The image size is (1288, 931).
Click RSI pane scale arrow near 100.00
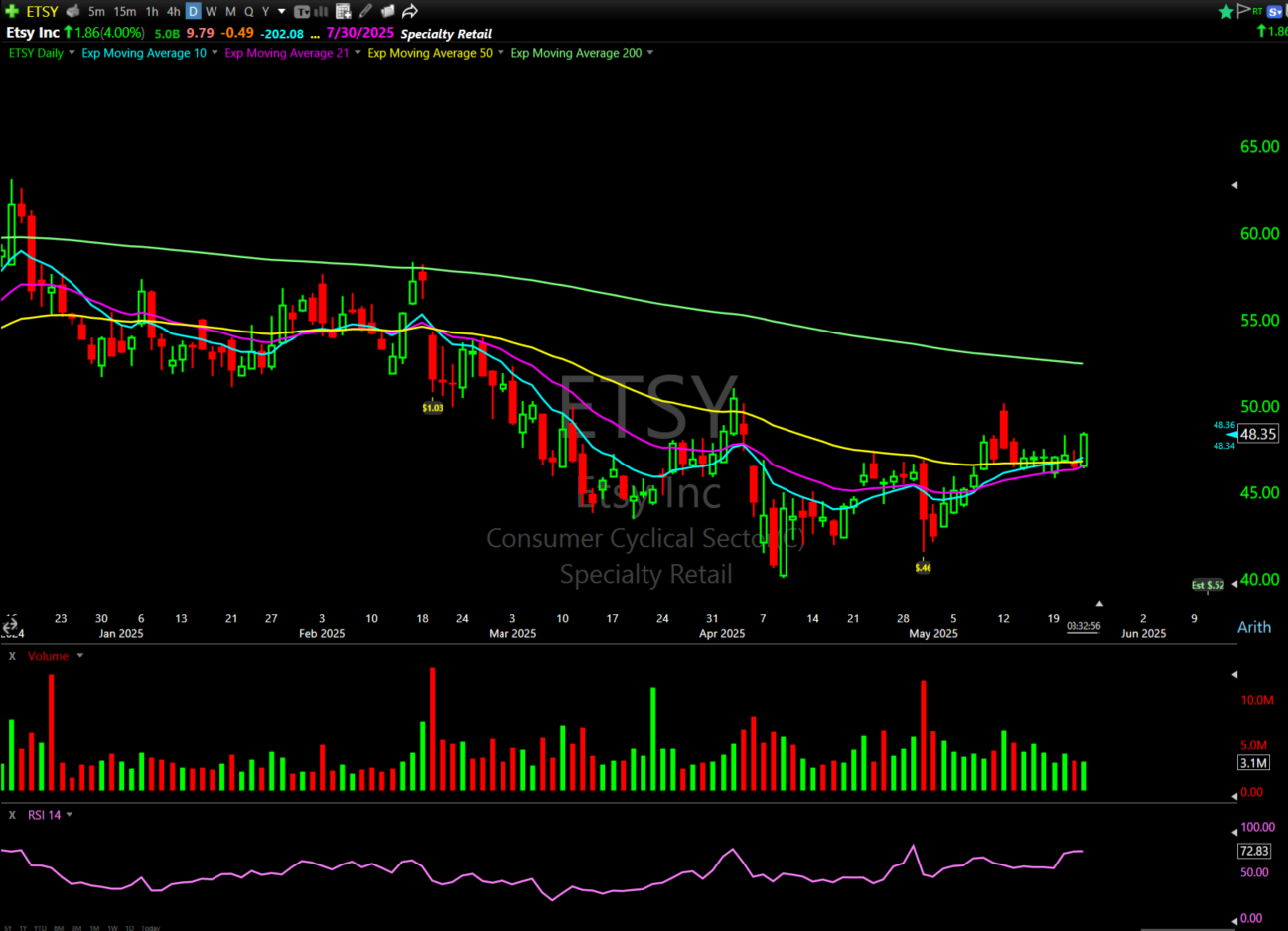[1234, 830]
